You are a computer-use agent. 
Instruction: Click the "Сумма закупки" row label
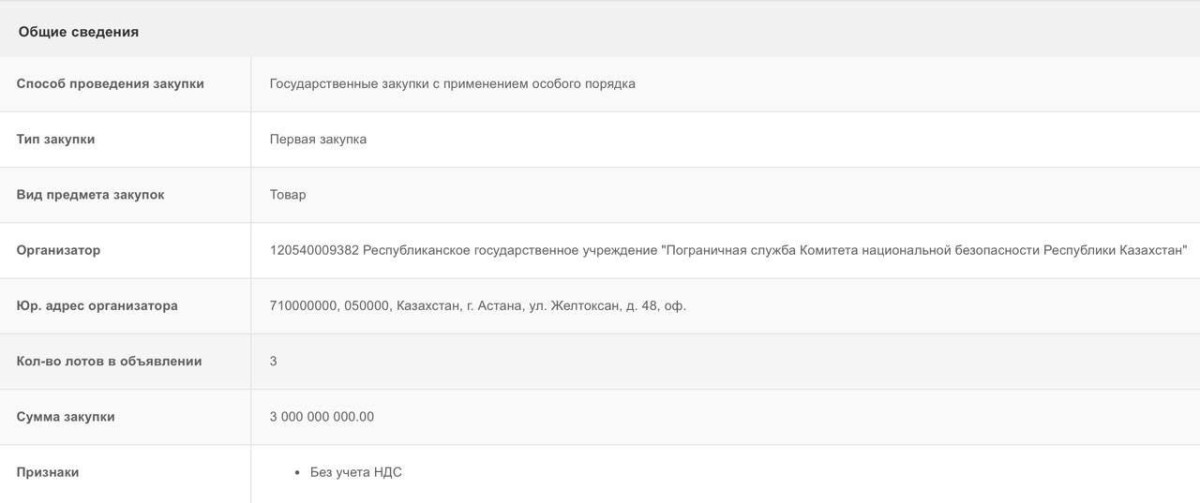(x=66, y=417)
